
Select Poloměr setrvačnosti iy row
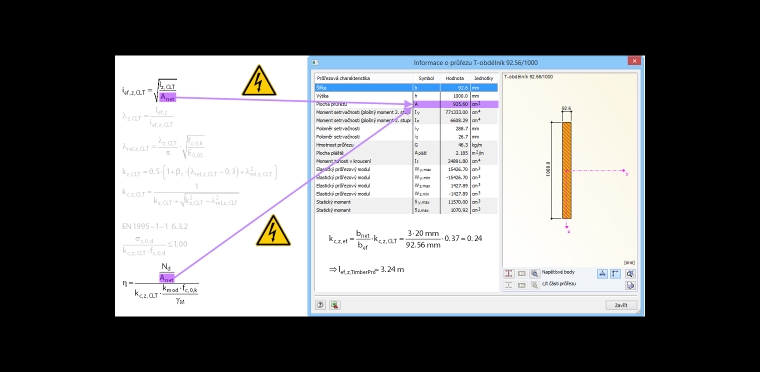click(406, 129)
